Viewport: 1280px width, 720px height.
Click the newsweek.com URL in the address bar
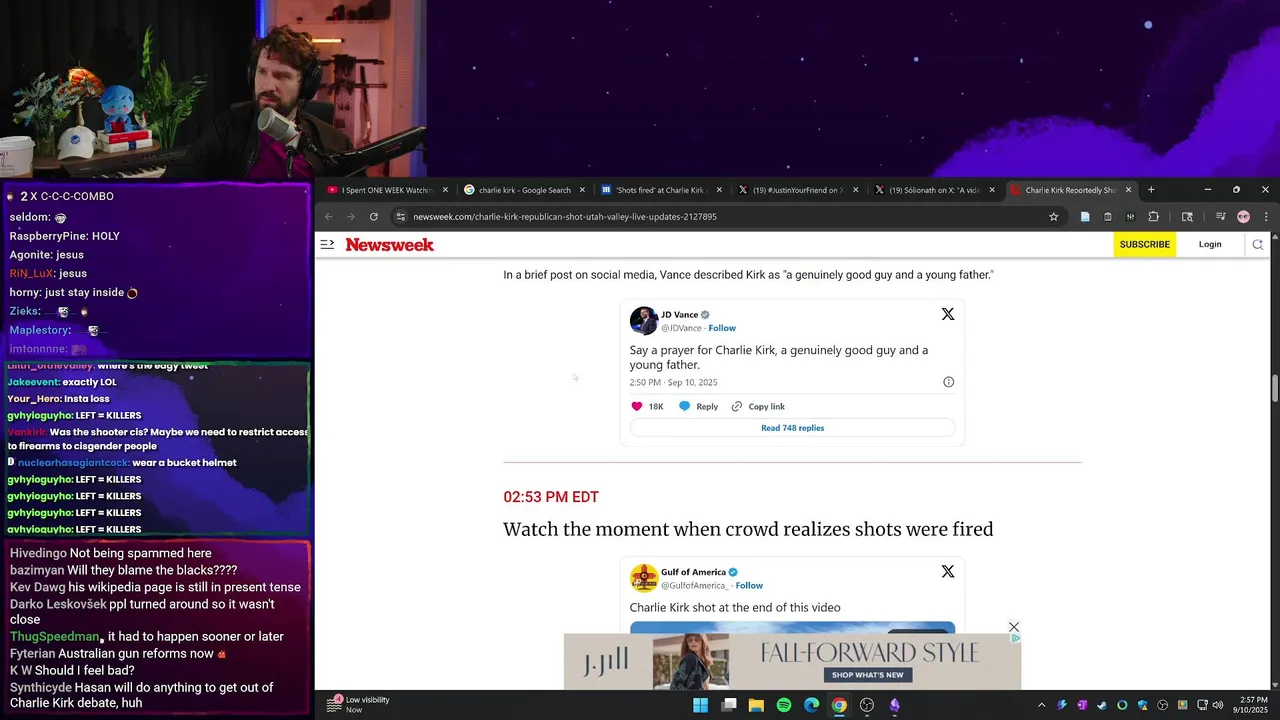[565, 217]
